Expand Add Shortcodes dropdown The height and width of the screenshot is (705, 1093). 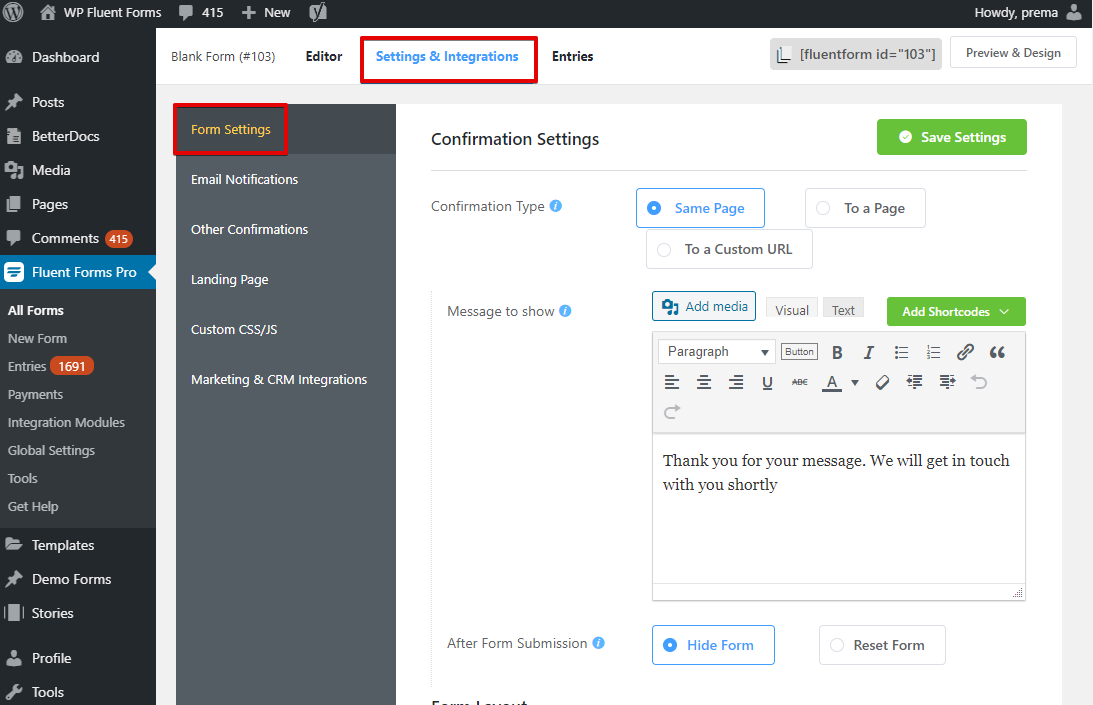tap(956, 312)
